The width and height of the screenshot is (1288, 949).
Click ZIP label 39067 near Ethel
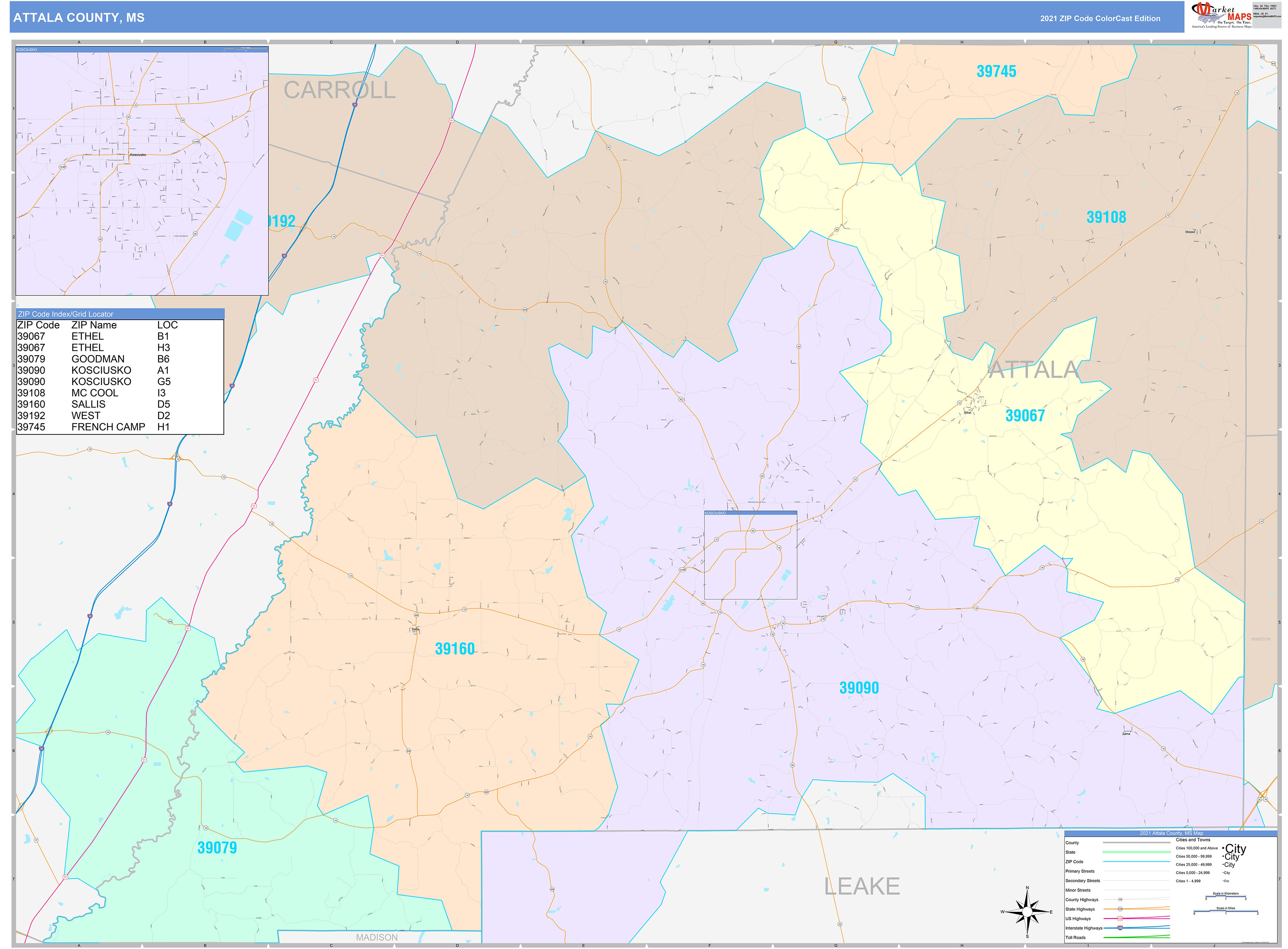pos(1025,415)
